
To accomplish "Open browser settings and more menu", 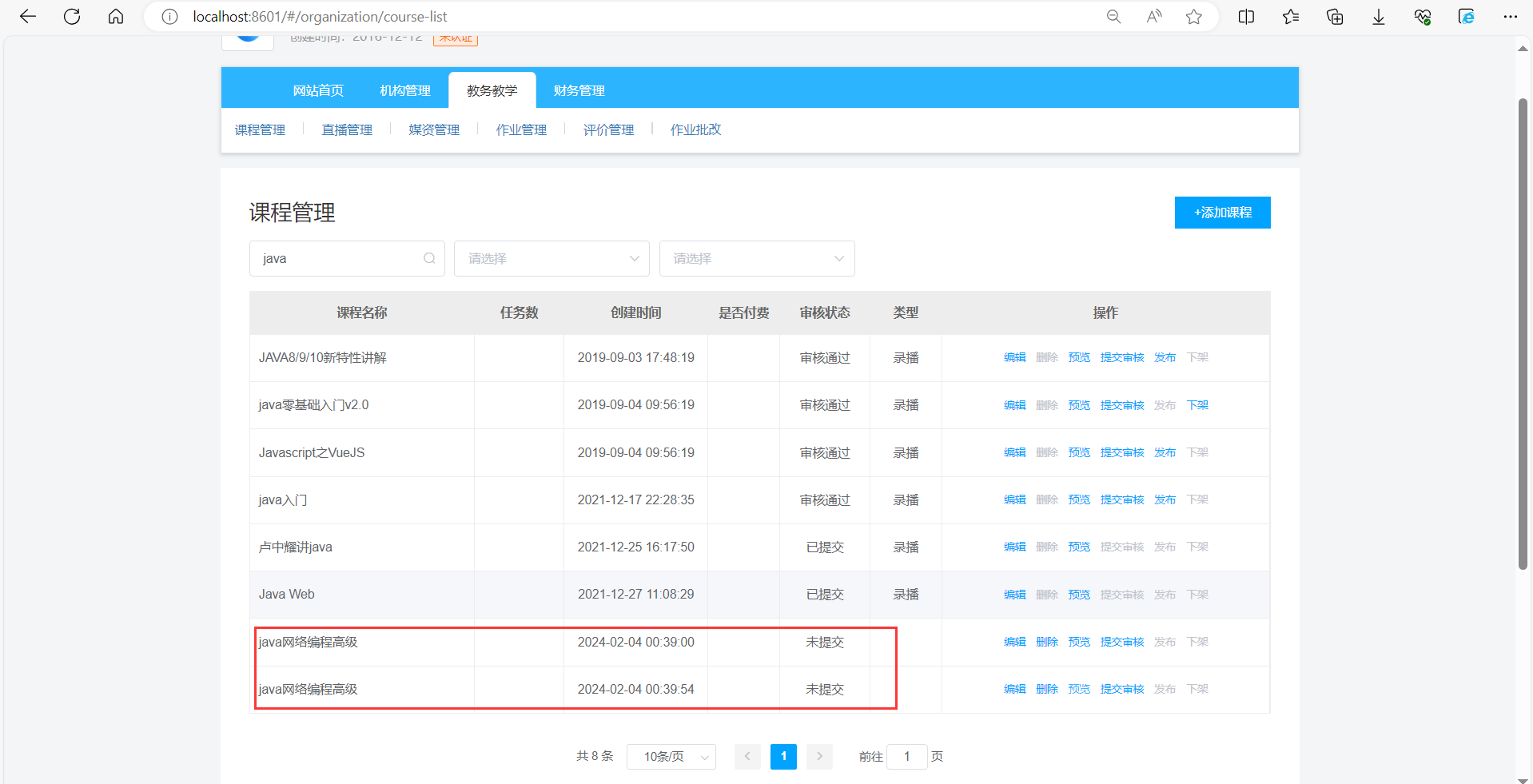I will tap(1510, 17).
